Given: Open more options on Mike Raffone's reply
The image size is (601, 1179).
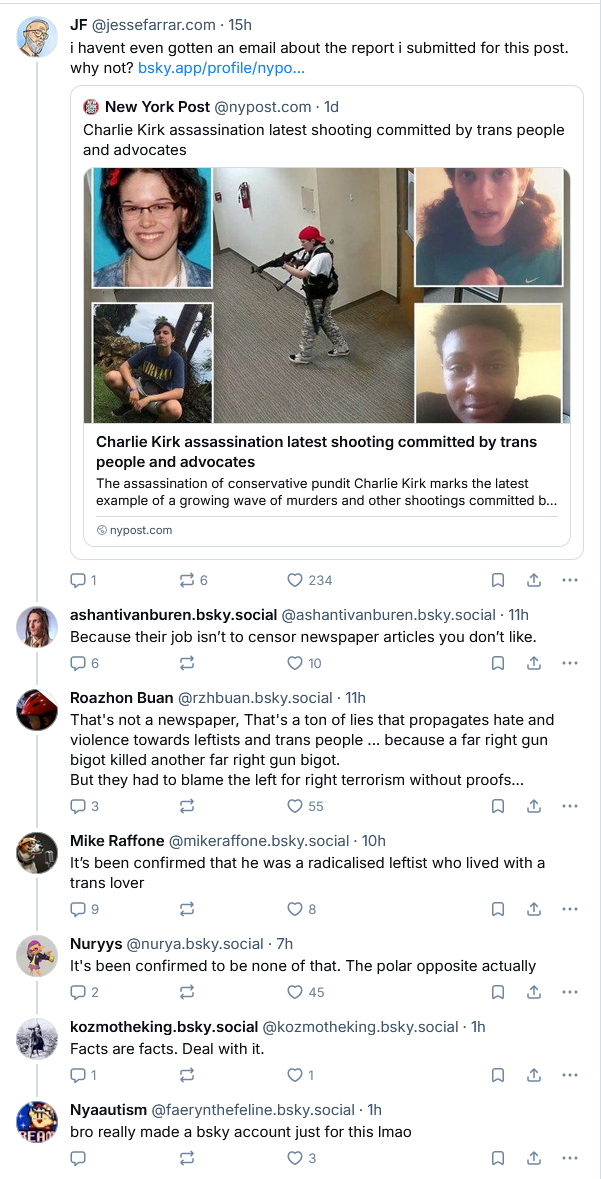Looking at the screenshot, I should tap(569, 909).
